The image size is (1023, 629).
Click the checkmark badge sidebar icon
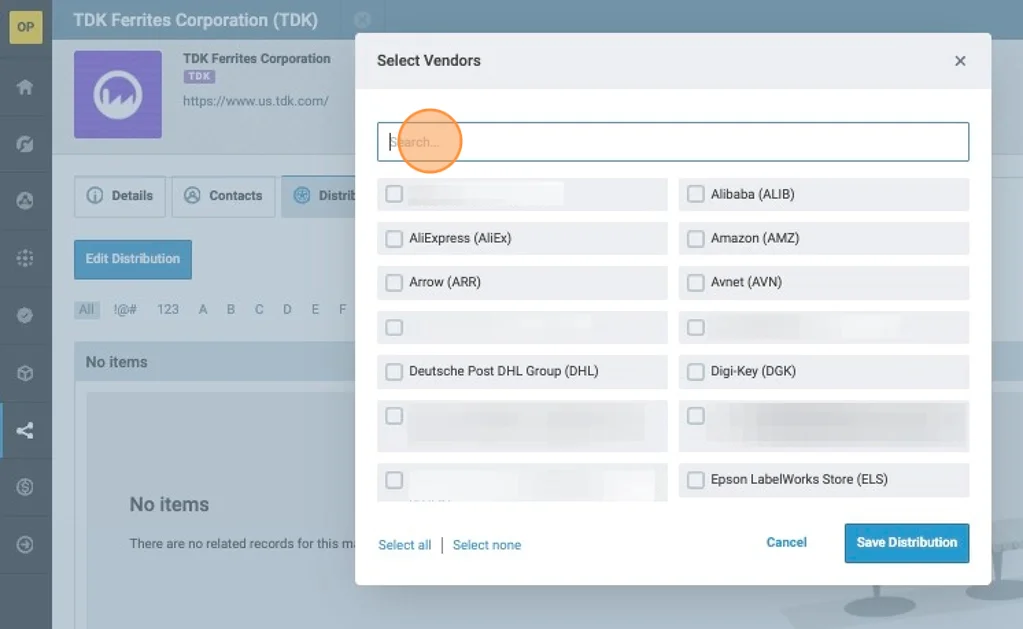25,315
